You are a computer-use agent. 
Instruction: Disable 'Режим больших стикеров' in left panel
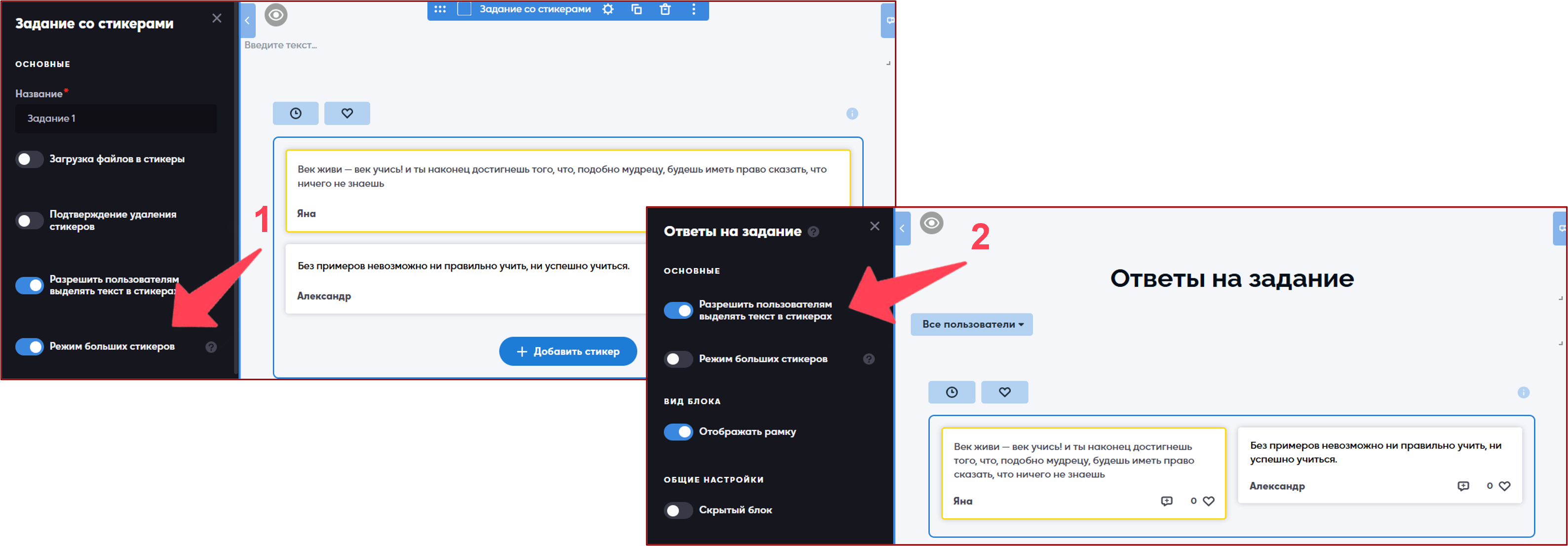(x=29, y=347)
